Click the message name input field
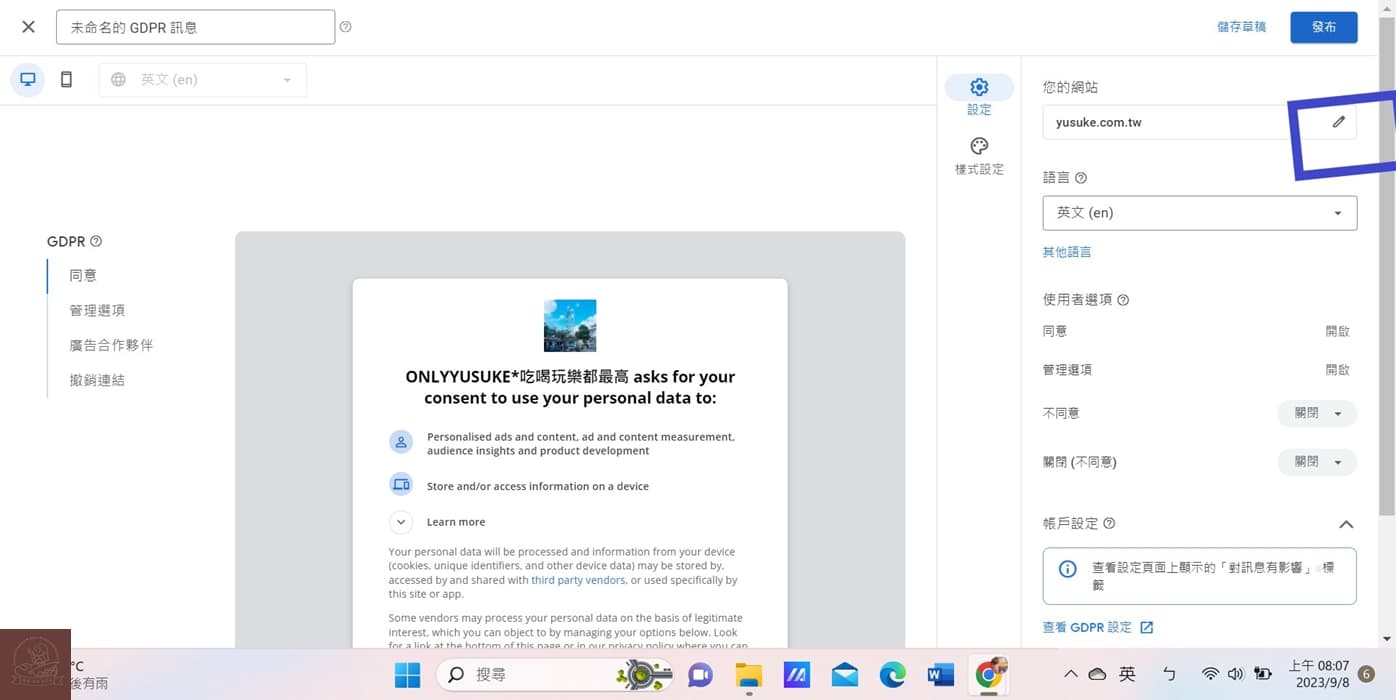 [x=195, y=27]
